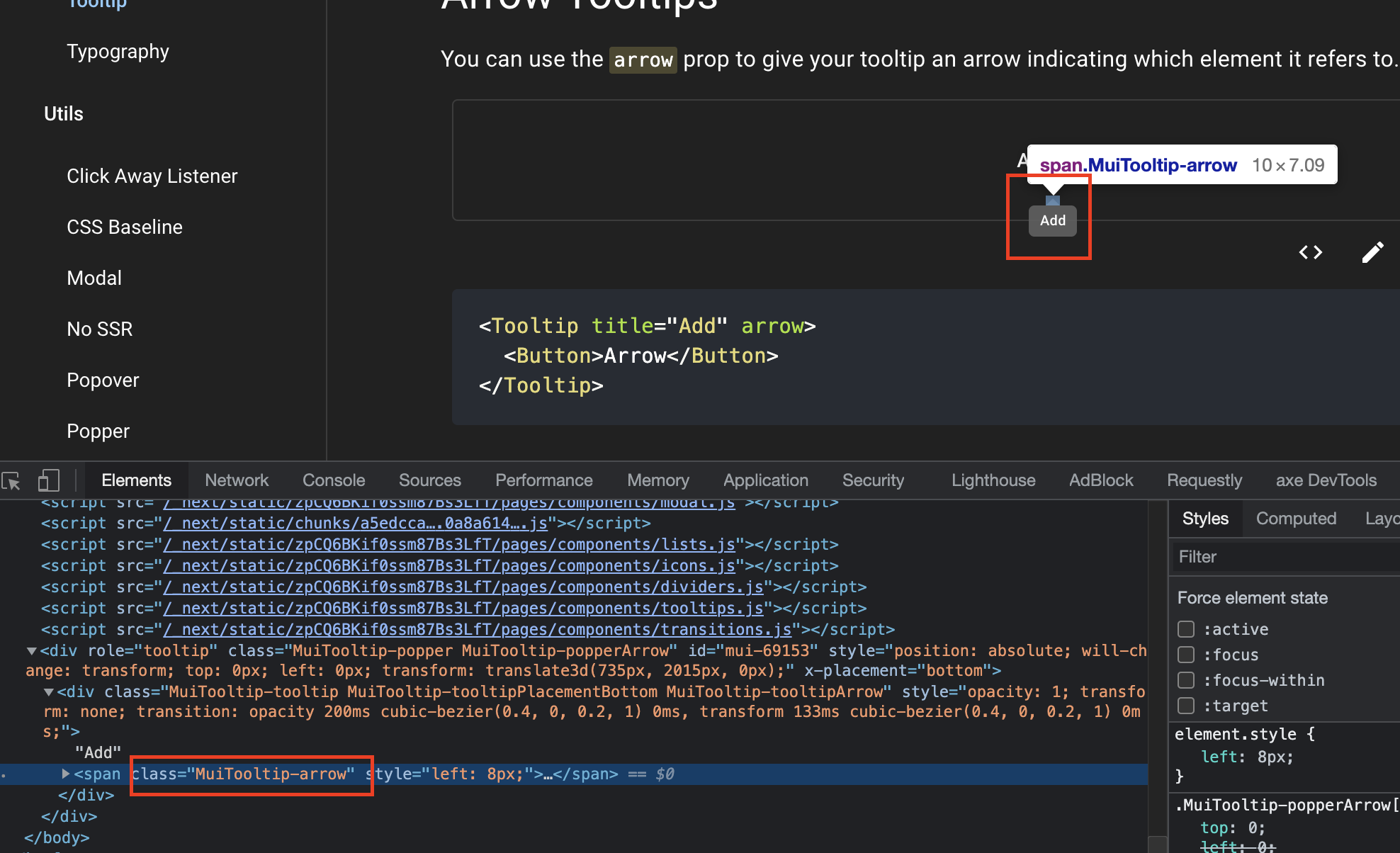Enable the :active element state checkbox
Image resolution: width=1400 pixels, height=853 pixels.
[1186, 629]
